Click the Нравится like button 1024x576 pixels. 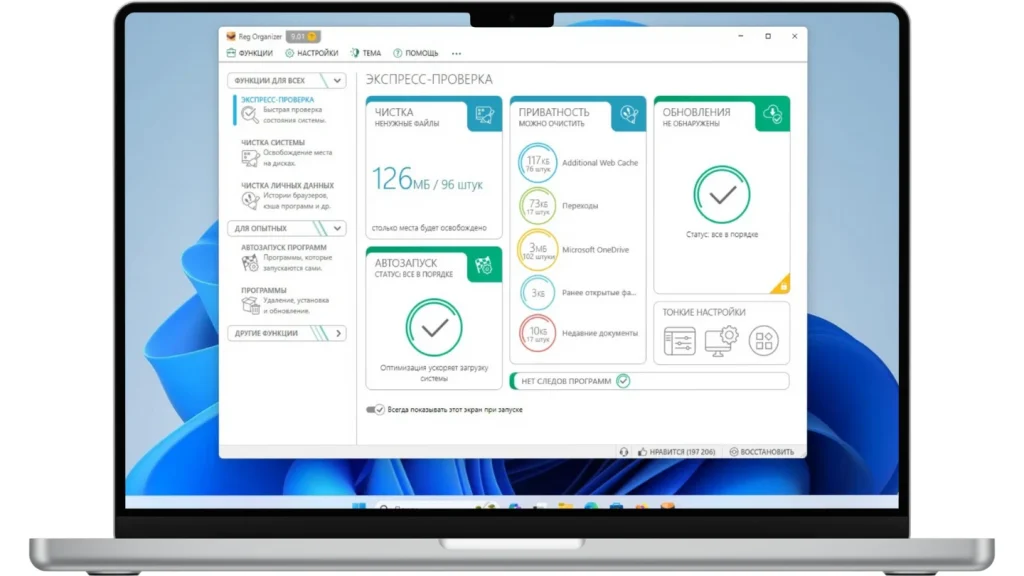(676, 452)
